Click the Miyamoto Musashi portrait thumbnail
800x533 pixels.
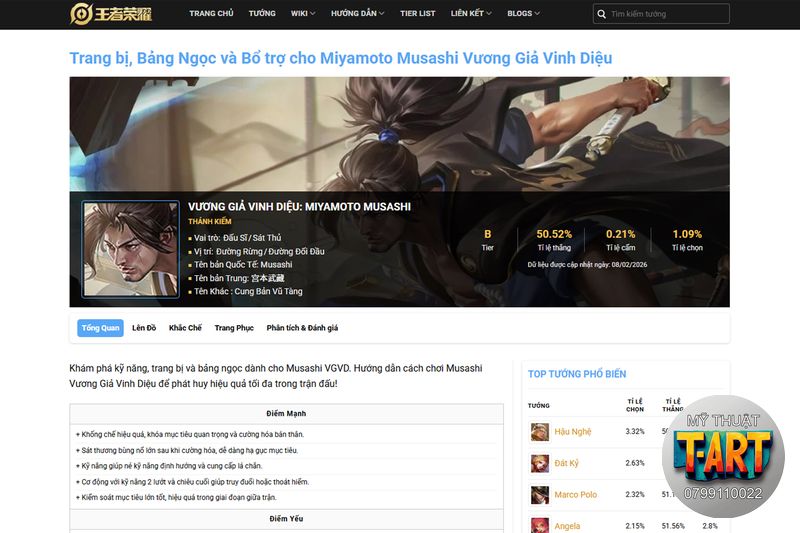131,249
